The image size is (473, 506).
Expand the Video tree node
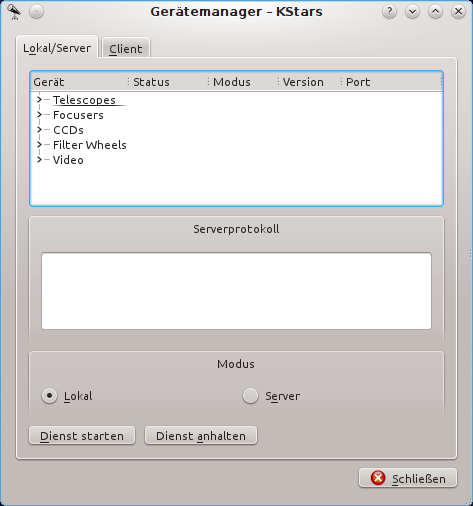click(39, 159)
